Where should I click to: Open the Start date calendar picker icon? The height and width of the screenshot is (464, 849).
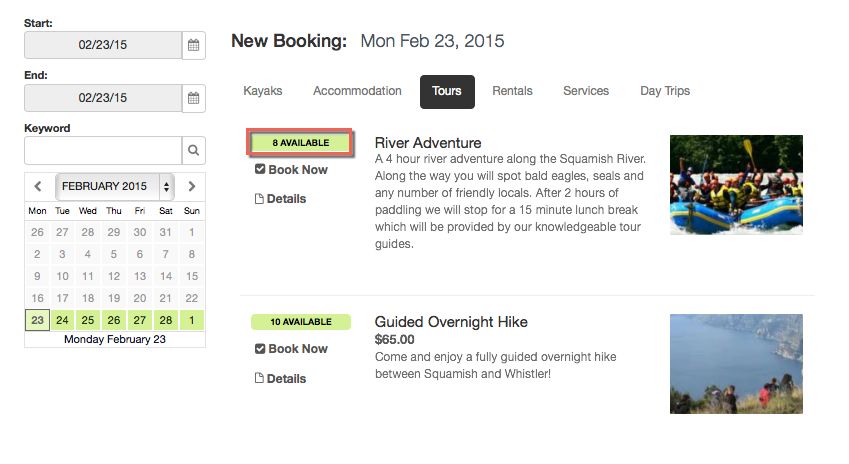[x=194, y=45]
